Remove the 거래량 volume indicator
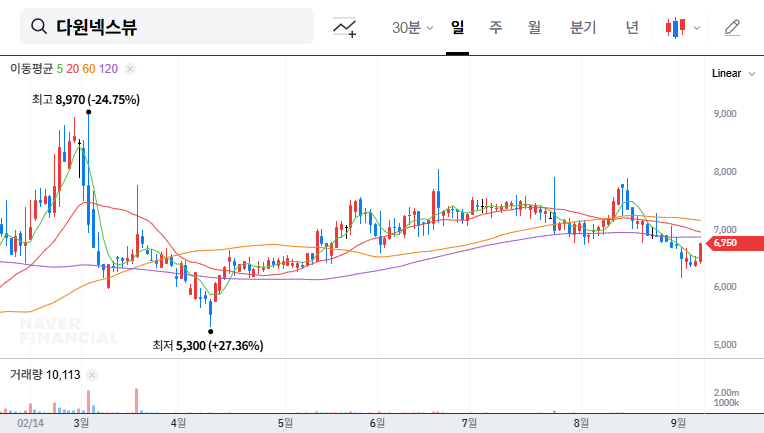Screen dimensions: 764x433 [x=92, y=375]
